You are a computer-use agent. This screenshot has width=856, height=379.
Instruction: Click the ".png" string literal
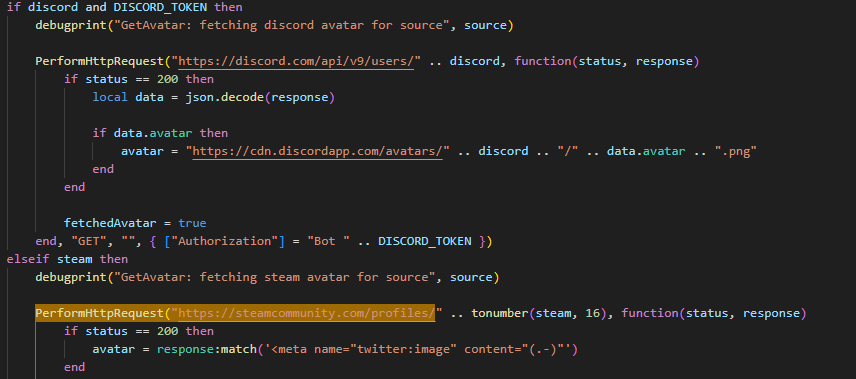735,151
